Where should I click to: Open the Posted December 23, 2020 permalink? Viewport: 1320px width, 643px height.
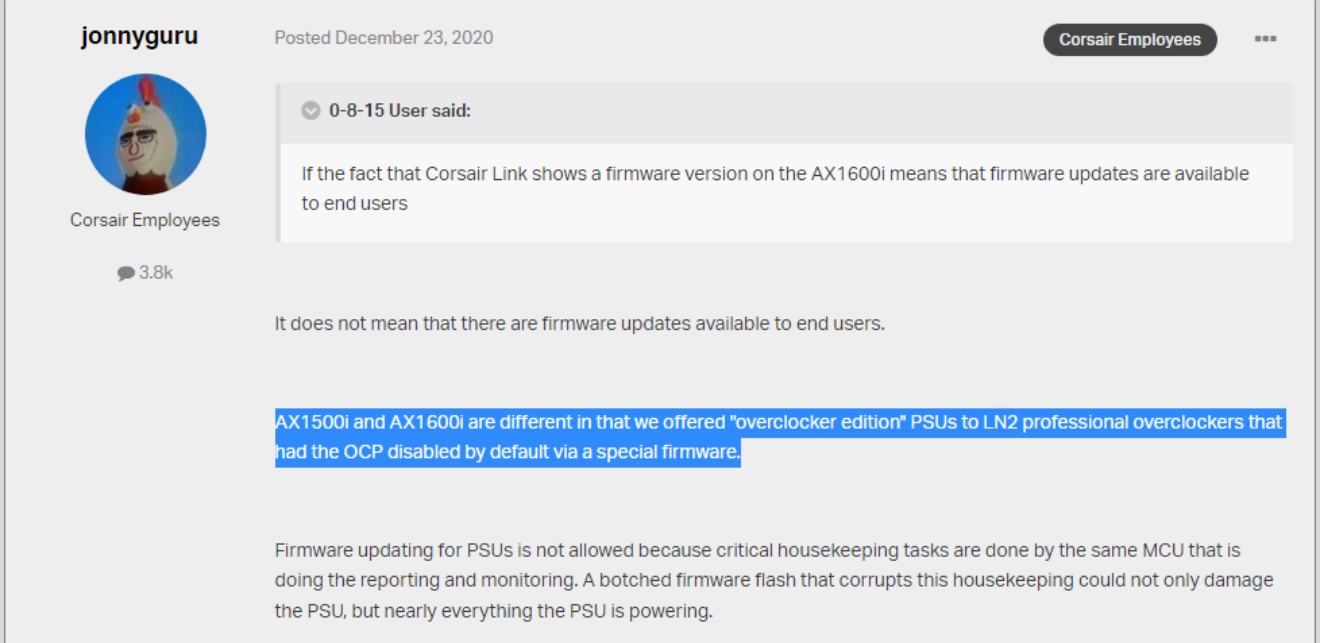(x=384, y=38)
